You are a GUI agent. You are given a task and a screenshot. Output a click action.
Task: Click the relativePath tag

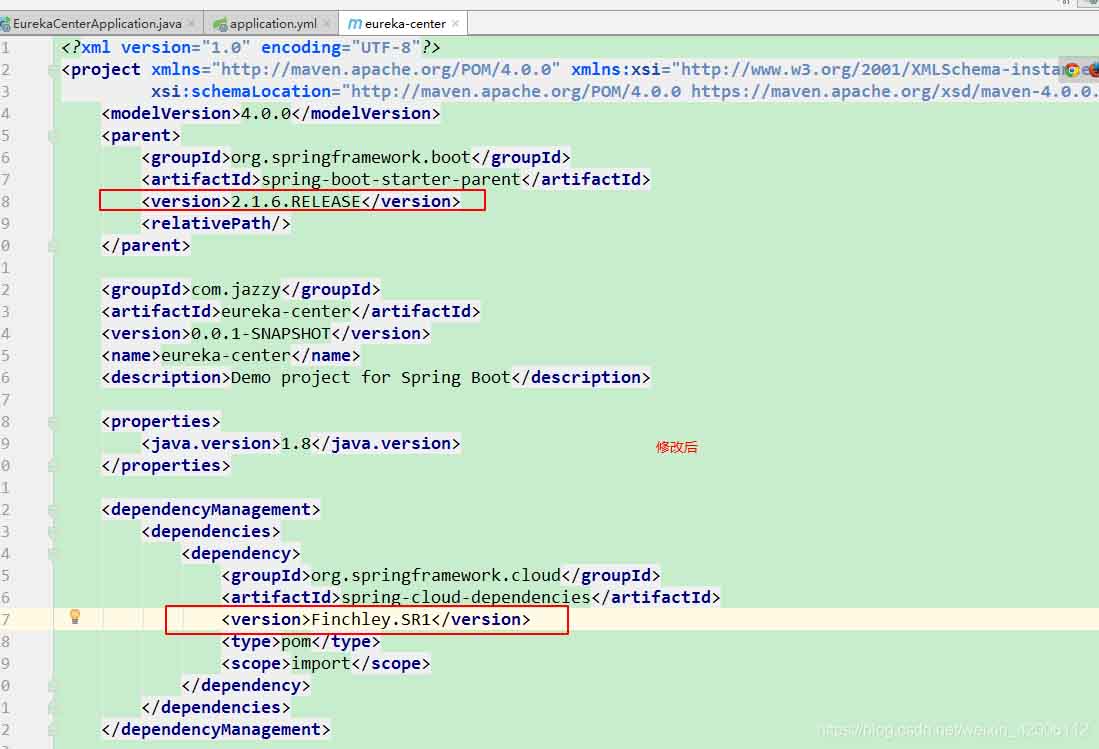pos(216,224)
